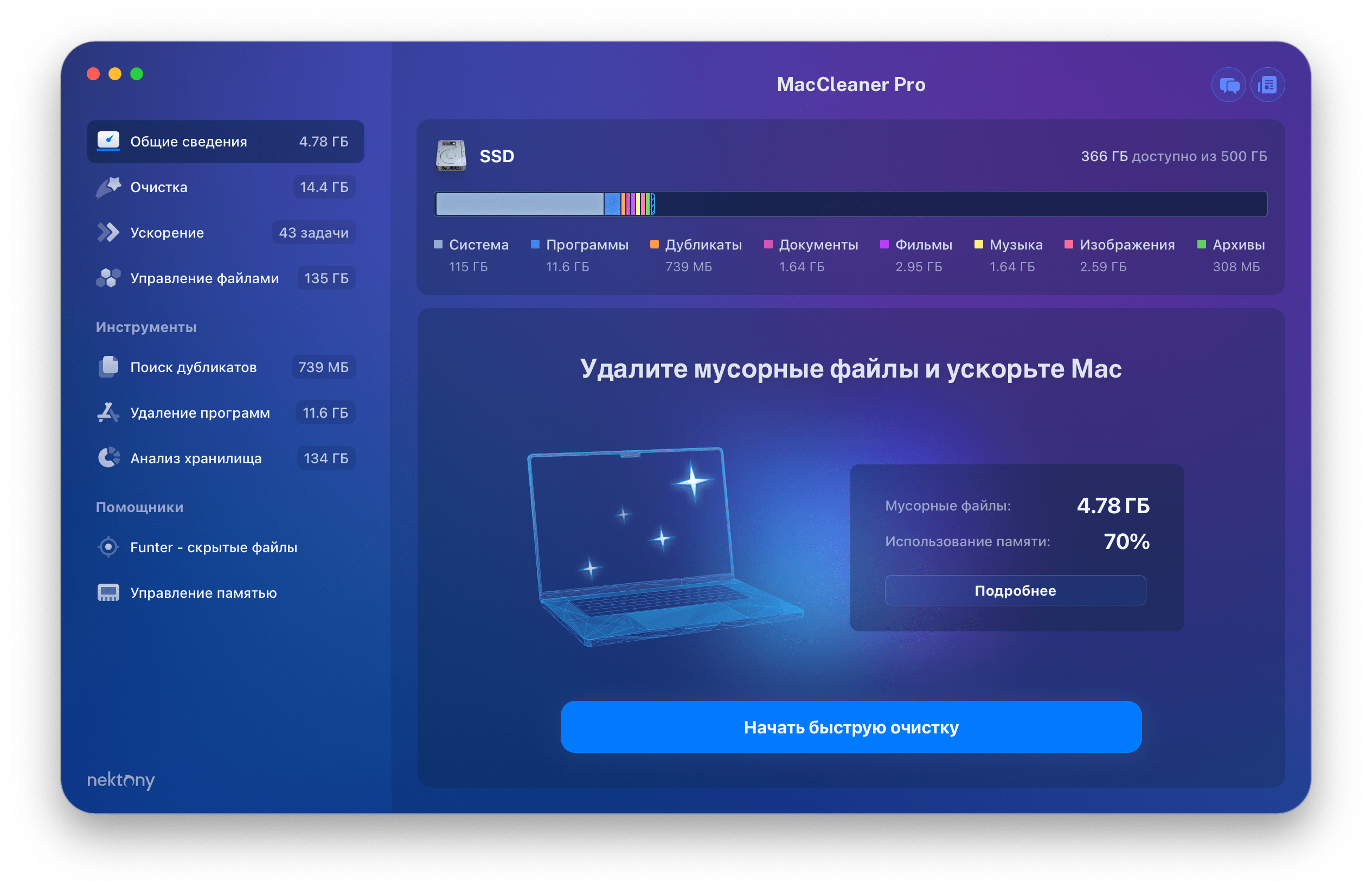Click the 11.6 ГБ uninstaller badge in sidebar
1372x894 pixels.
point(326,412)
